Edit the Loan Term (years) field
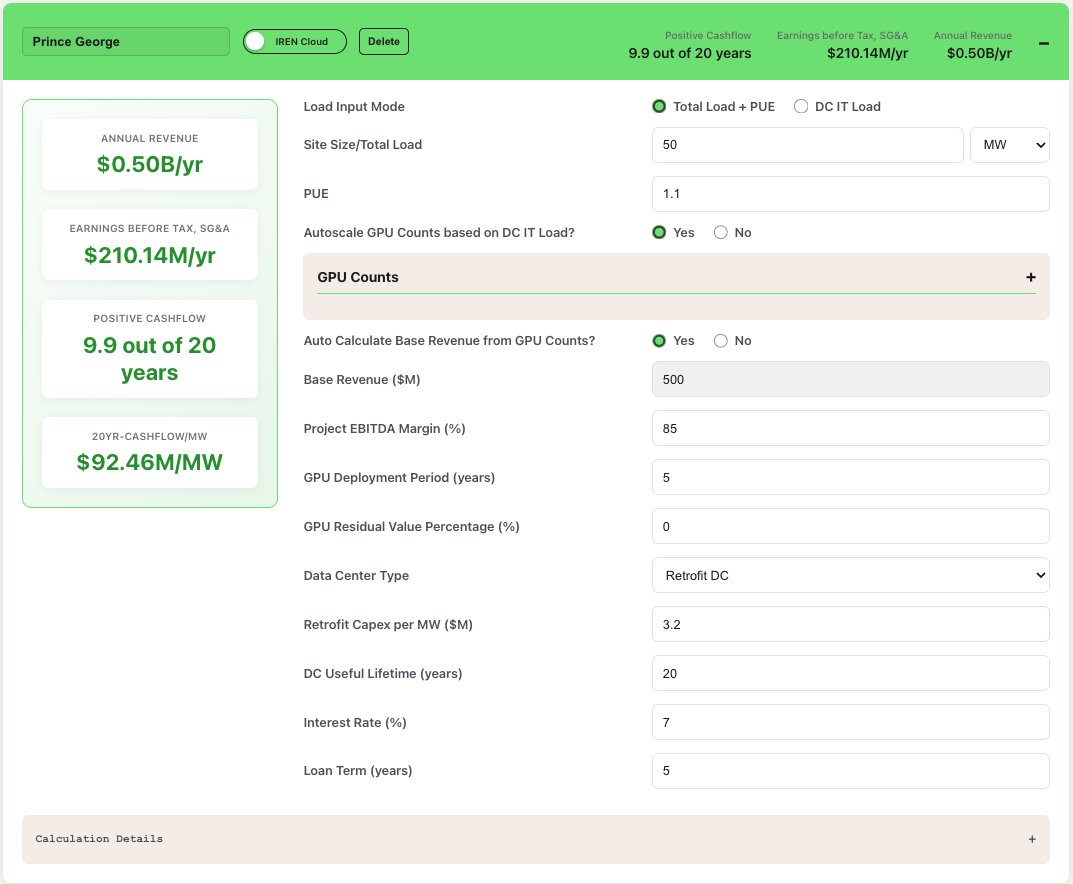 coord(851,771)
